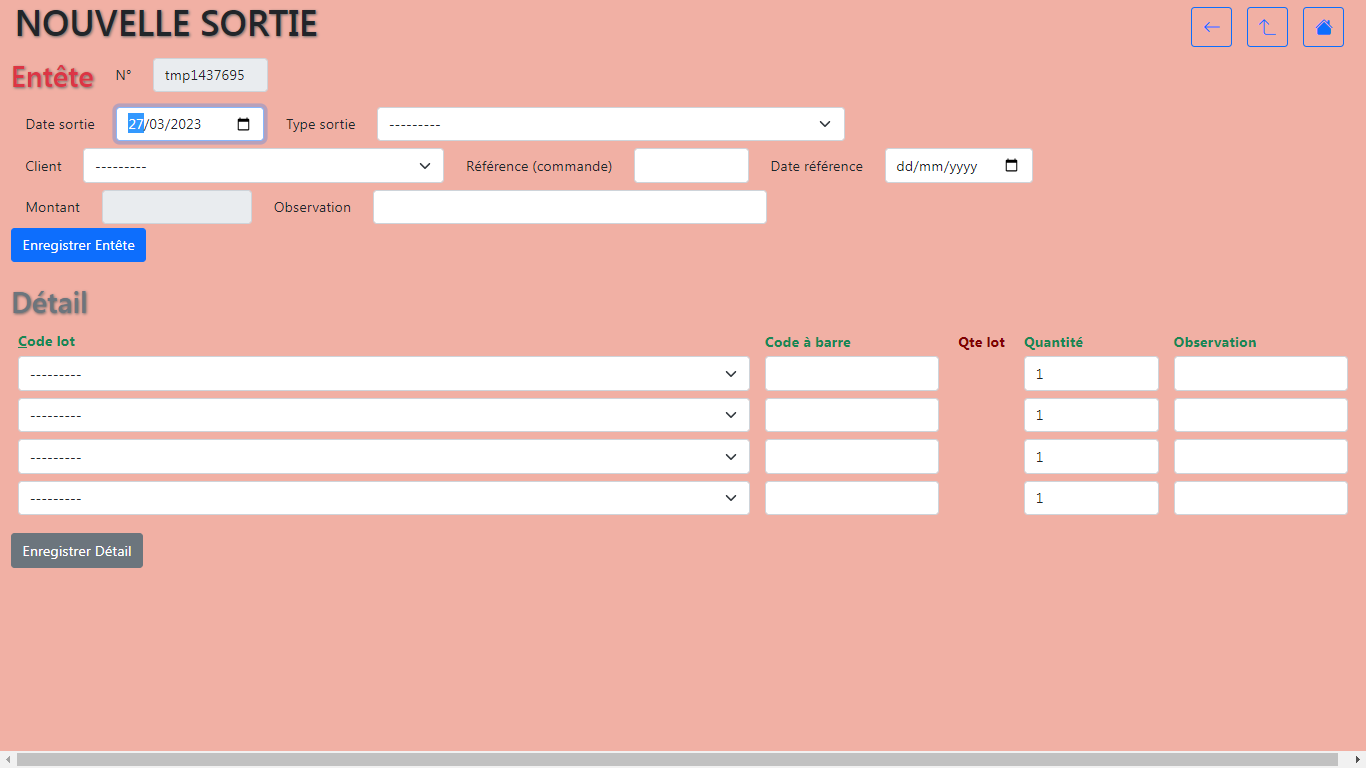Expand the second Code lot dropdown
1366x768 pixels.
384,415
